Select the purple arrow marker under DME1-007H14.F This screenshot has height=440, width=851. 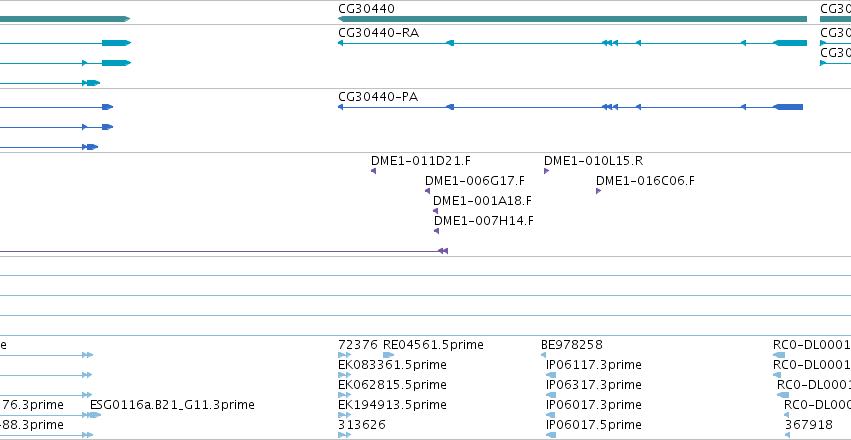coord(436,231)
